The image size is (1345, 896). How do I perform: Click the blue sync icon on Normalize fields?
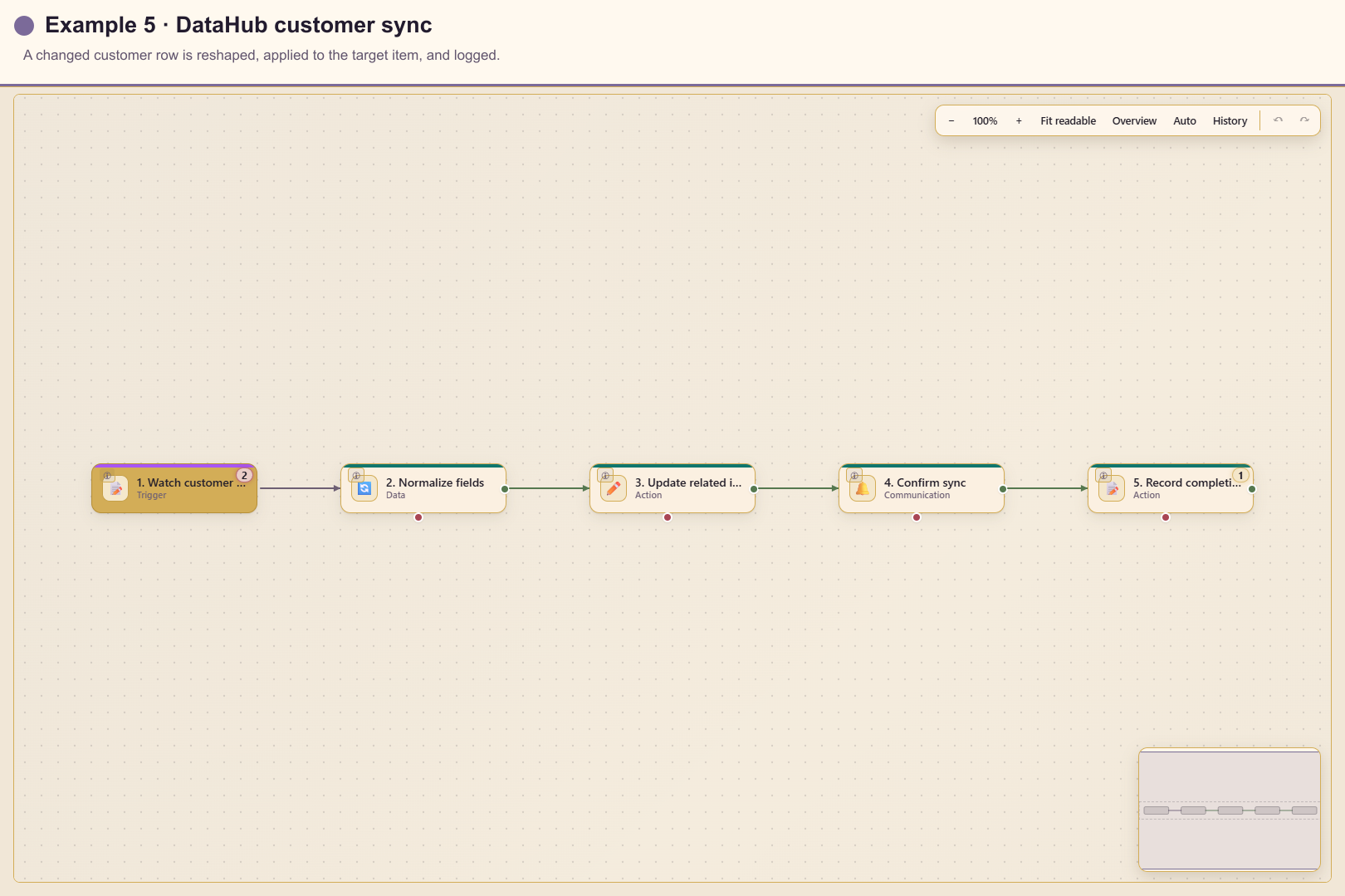[364, 488]
